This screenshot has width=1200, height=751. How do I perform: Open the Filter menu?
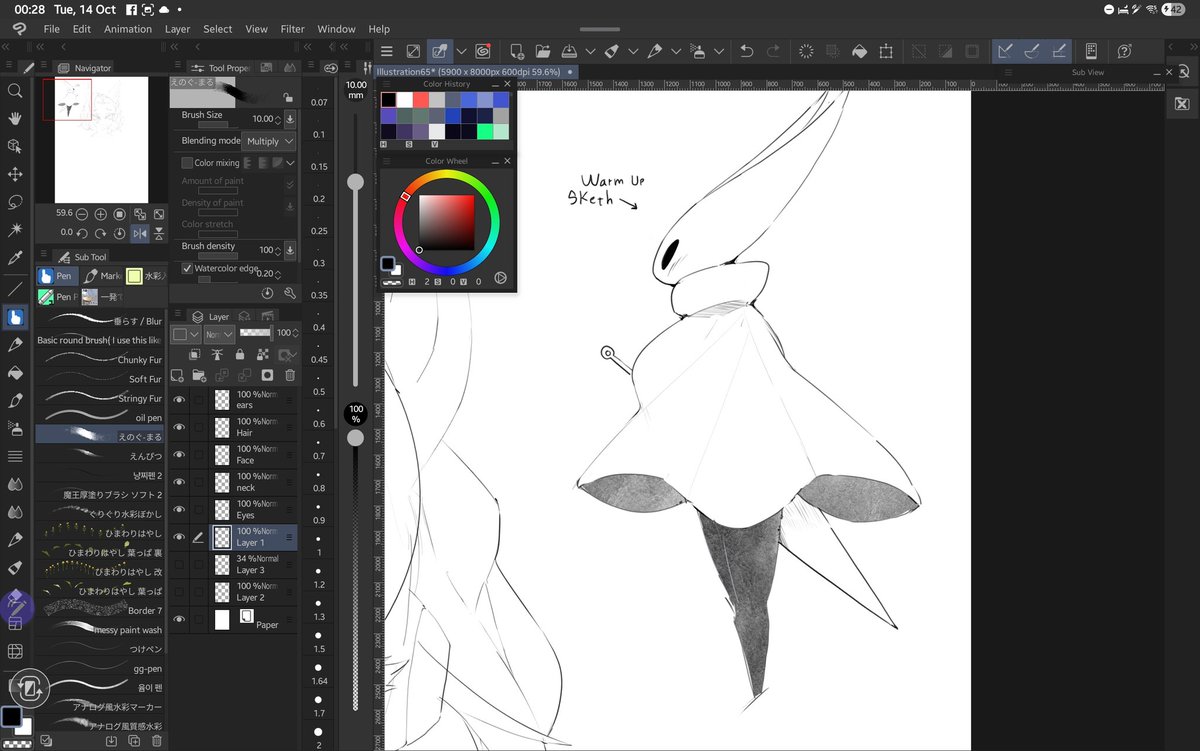[293, 29]
